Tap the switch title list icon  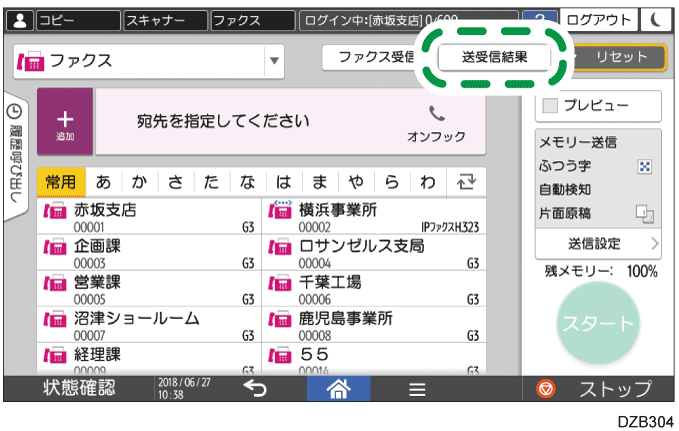pos(466,182)
